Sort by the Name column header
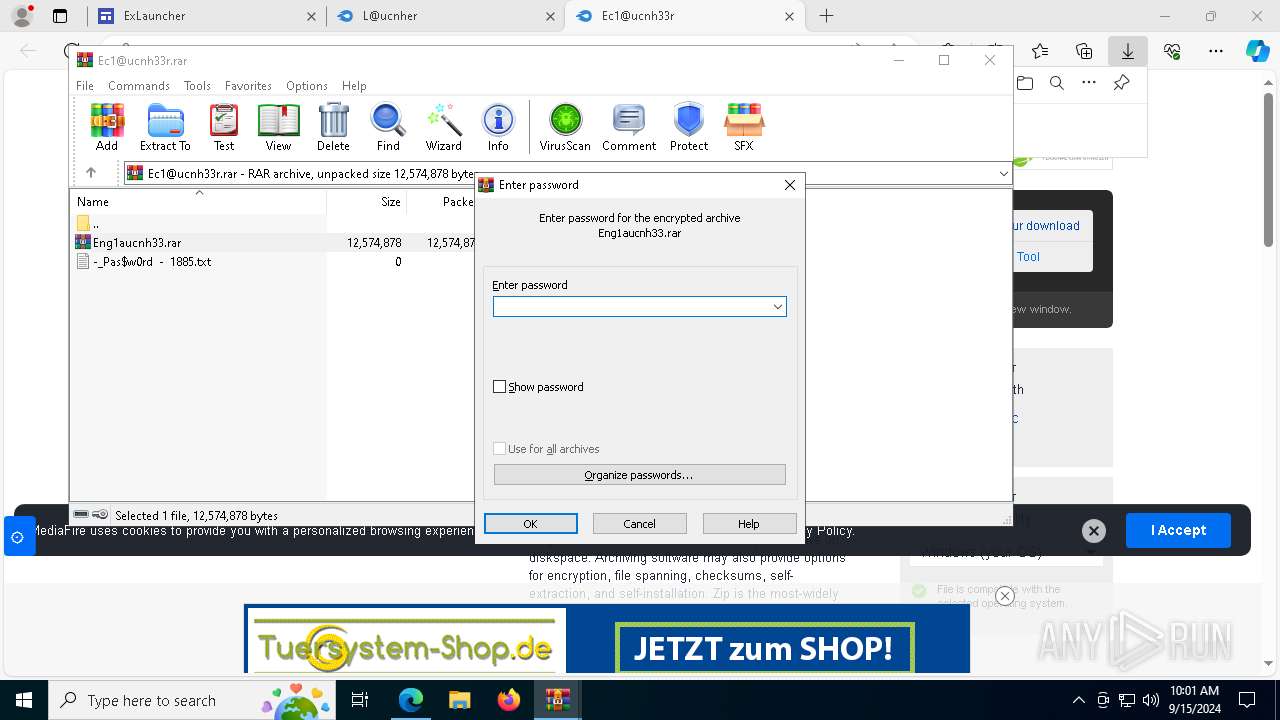 [x=198, y=201]
